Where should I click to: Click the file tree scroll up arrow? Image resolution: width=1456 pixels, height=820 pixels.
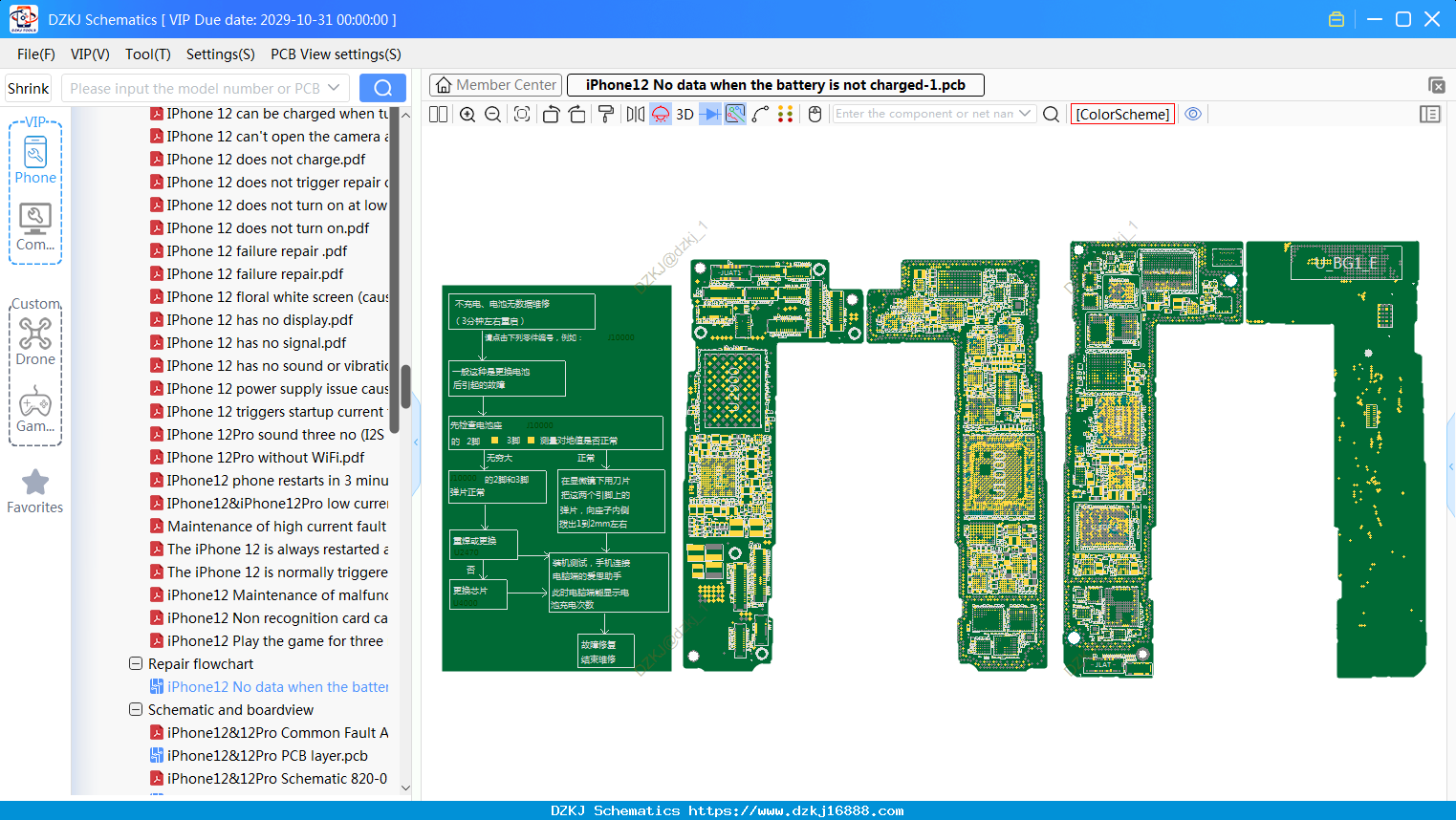405,115
